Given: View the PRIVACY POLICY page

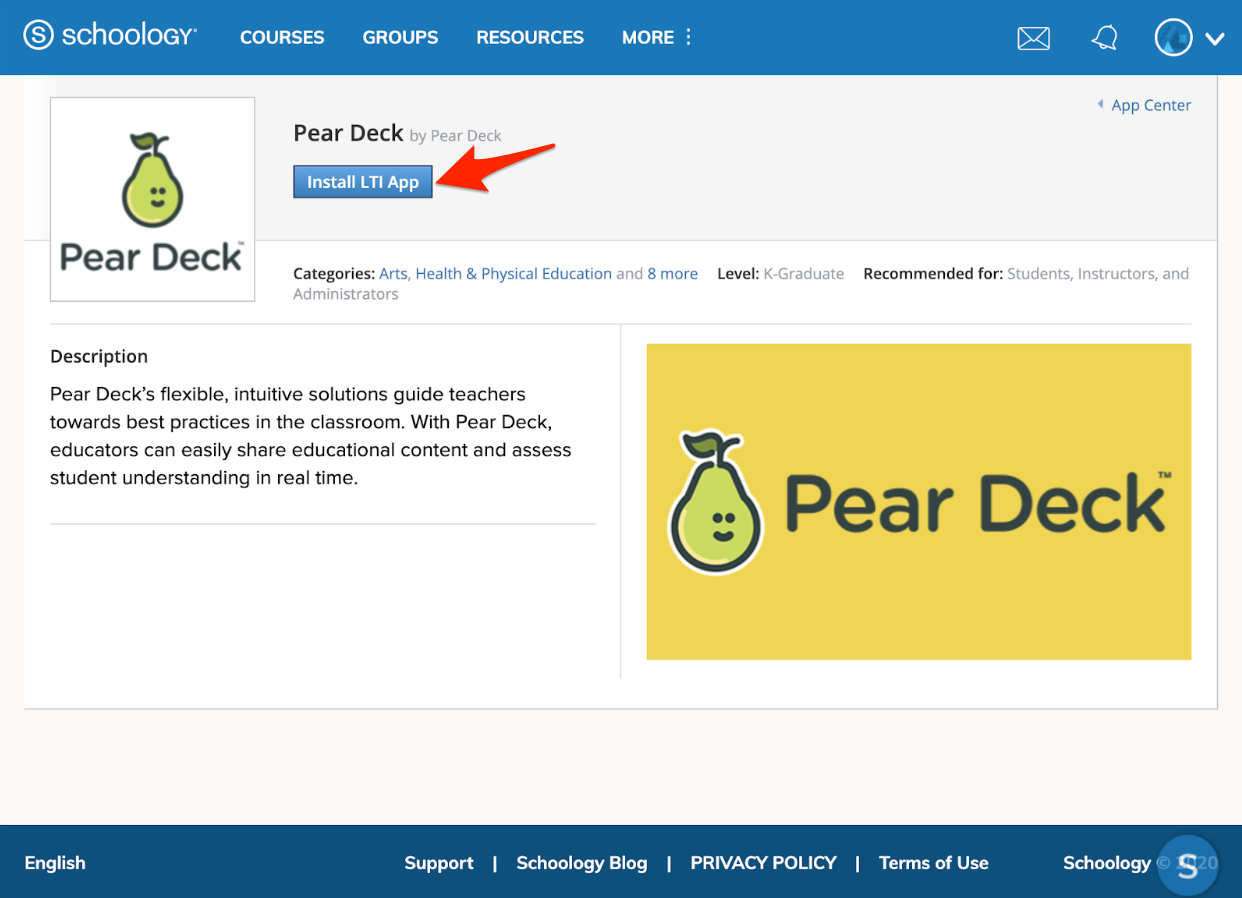Looking at the screenshot, I should tap(763, 863).
